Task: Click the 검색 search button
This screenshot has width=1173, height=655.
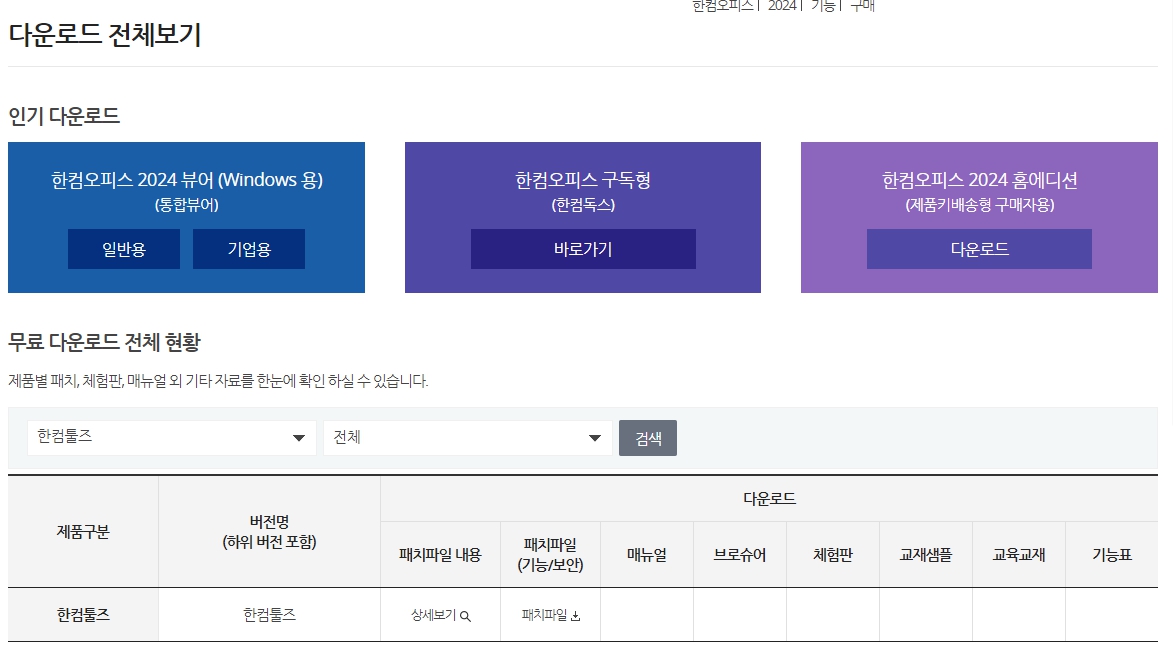Action: (x=648, y=438)
